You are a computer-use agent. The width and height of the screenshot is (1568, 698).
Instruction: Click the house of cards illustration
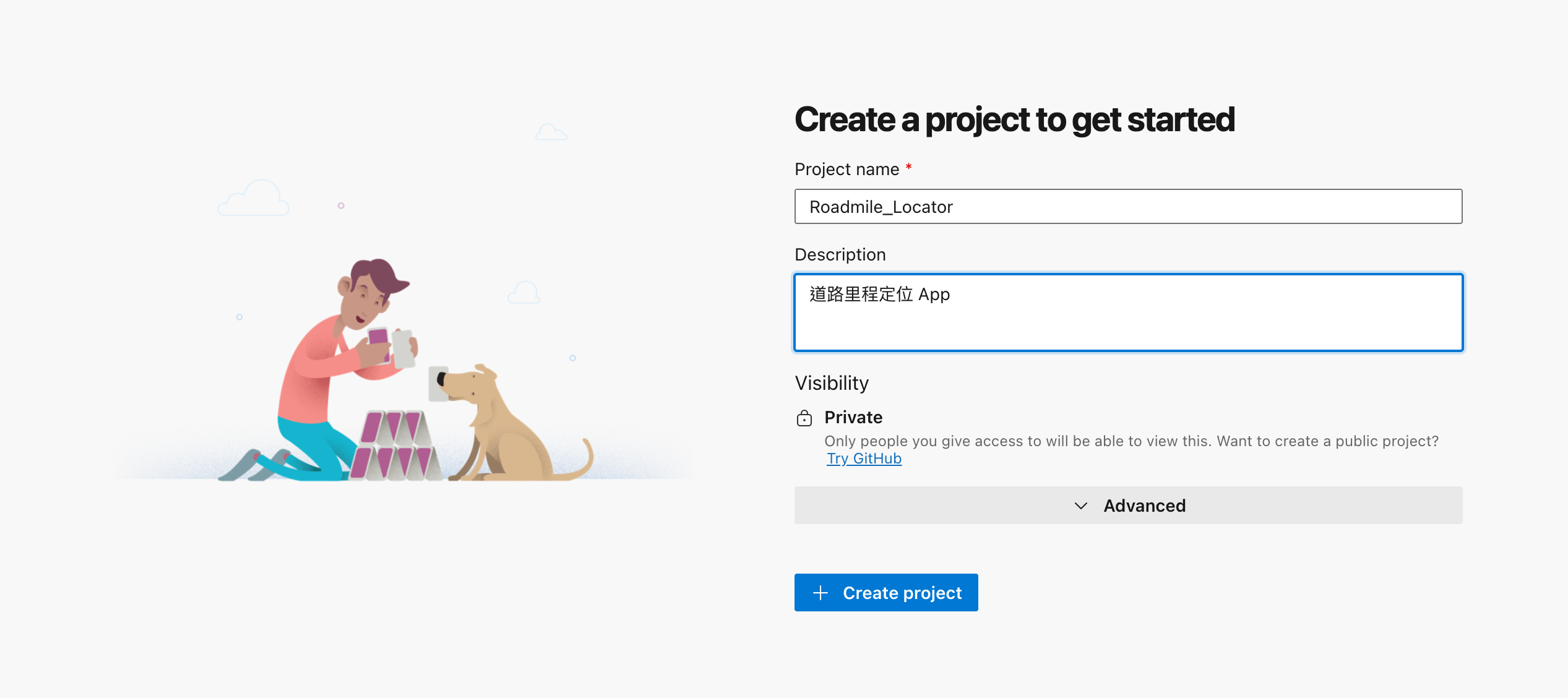[x=396, y=446]
